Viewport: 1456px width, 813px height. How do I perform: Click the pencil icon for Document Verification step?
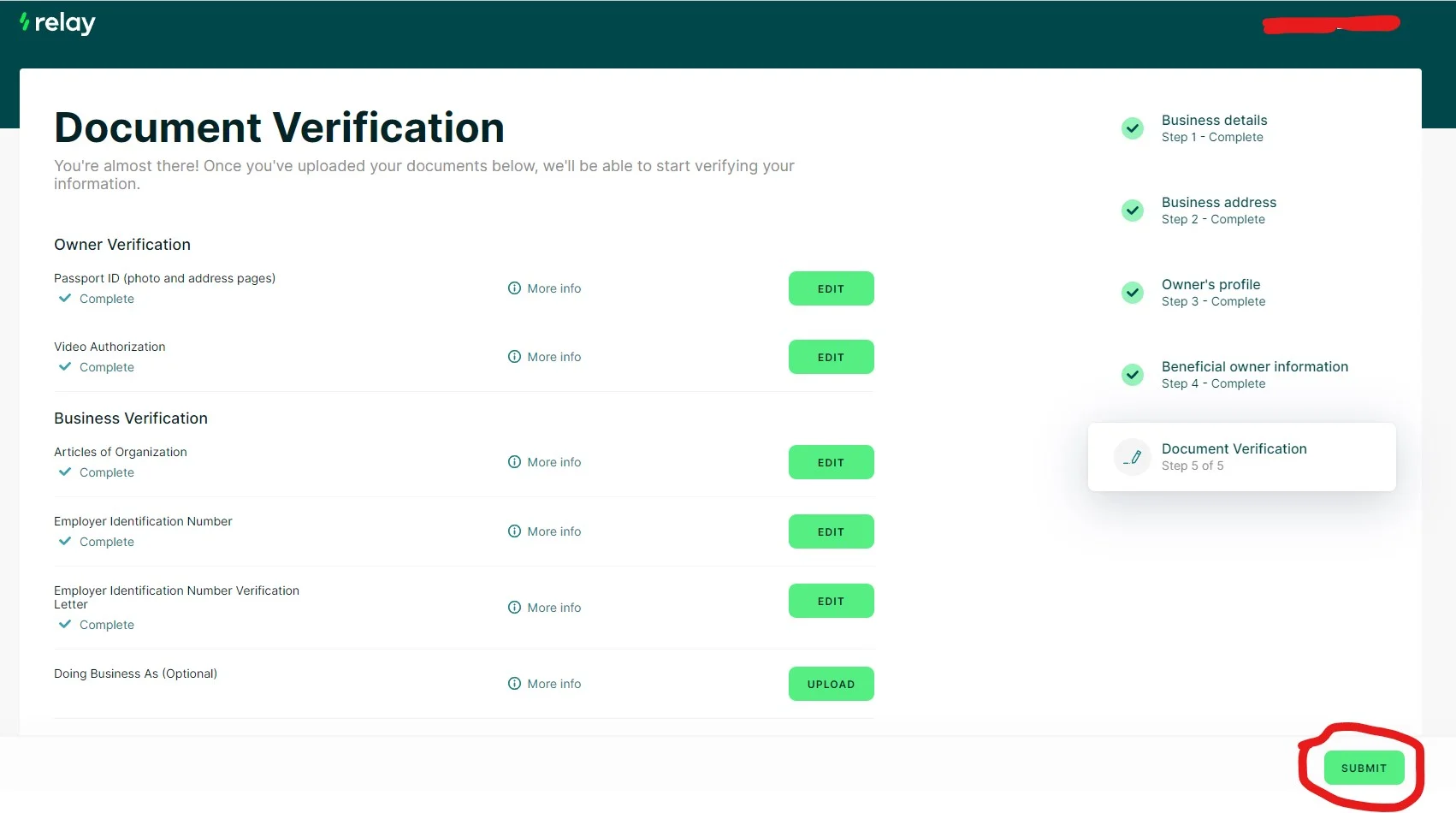[1133, 457]
